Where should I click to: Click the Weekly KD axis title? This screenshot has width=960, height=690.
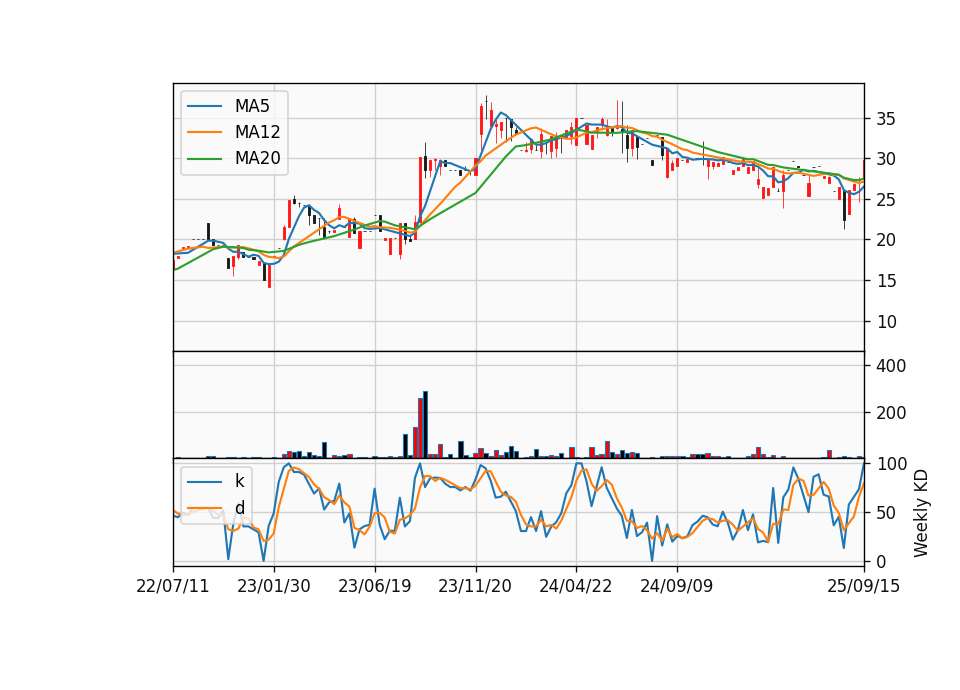pyautogui.click(x=921, y=513)
